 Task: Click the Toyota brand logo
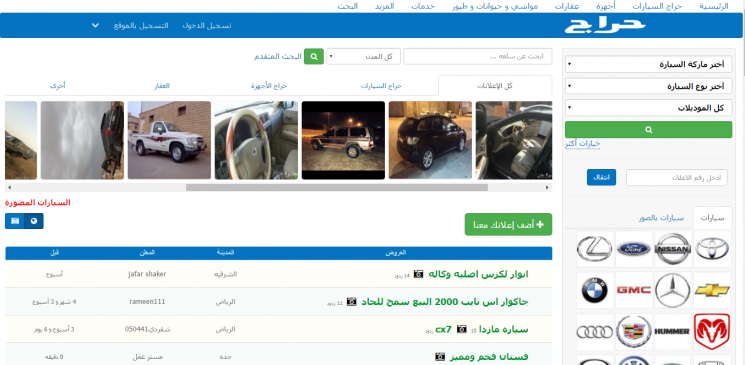click(x=712, y=249)
